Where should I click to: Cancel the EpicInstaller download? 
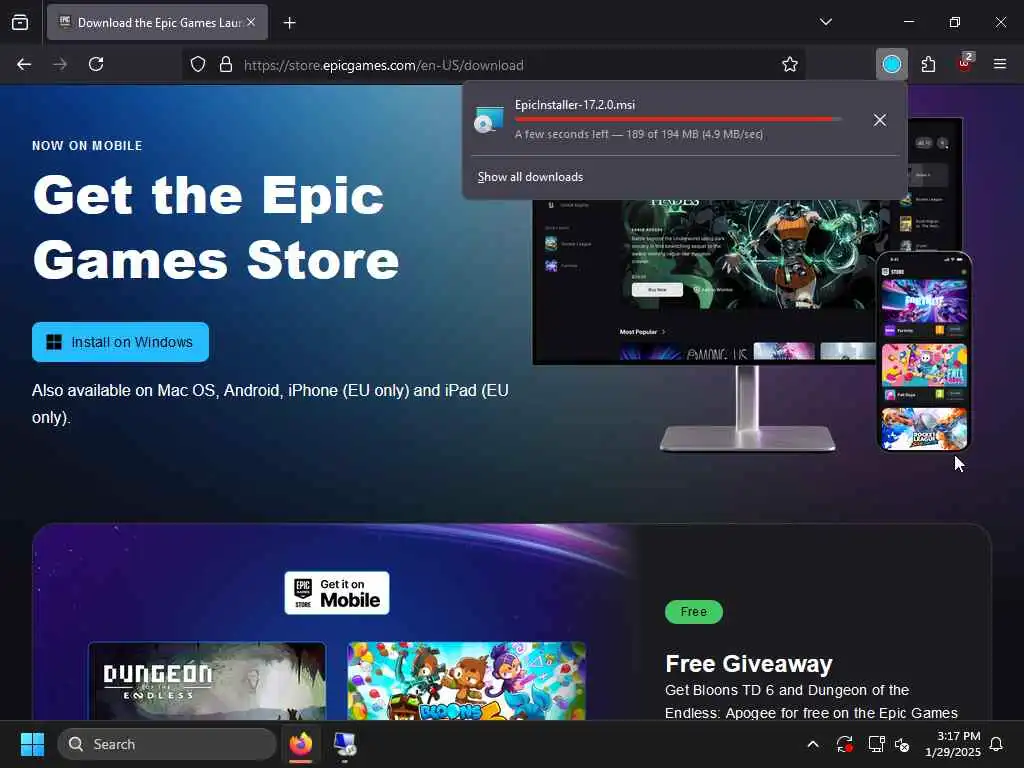880,120
